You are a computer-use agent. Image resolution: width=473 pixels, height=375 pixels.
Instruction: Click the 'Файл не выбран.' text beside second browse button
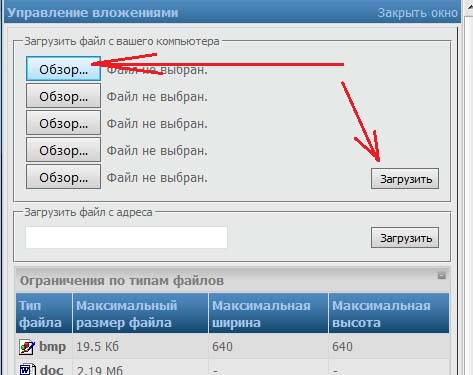(157, 97)
